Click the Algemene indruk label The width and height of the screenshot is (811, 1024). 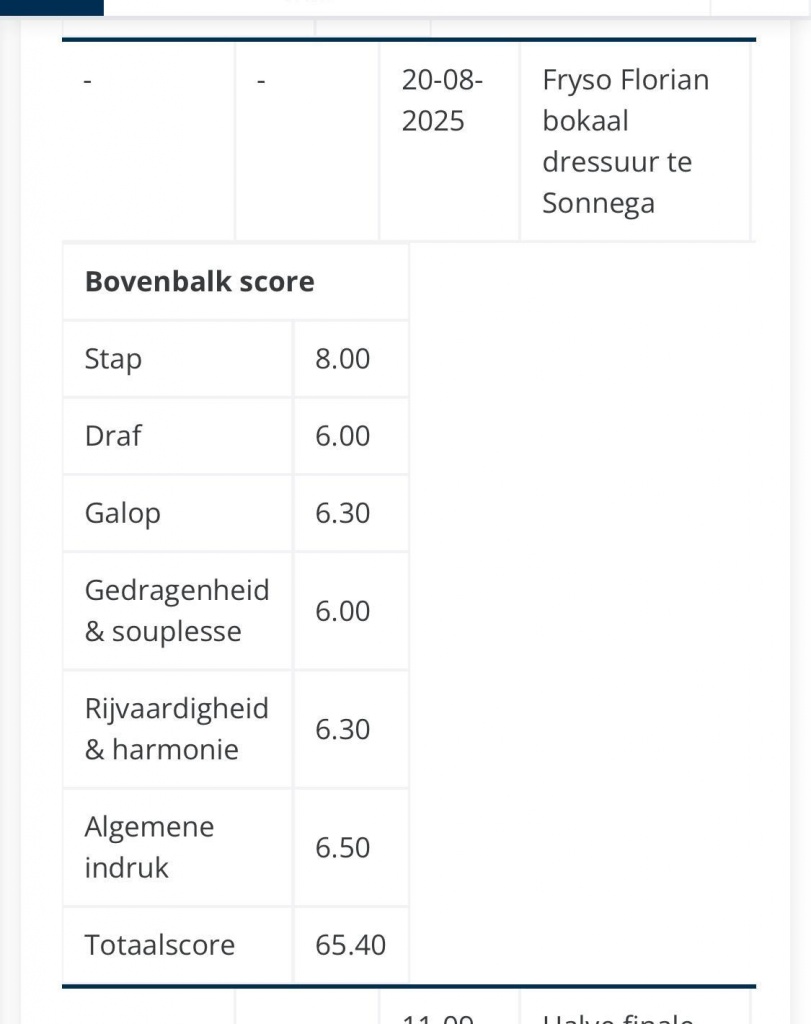pos(149,847)
